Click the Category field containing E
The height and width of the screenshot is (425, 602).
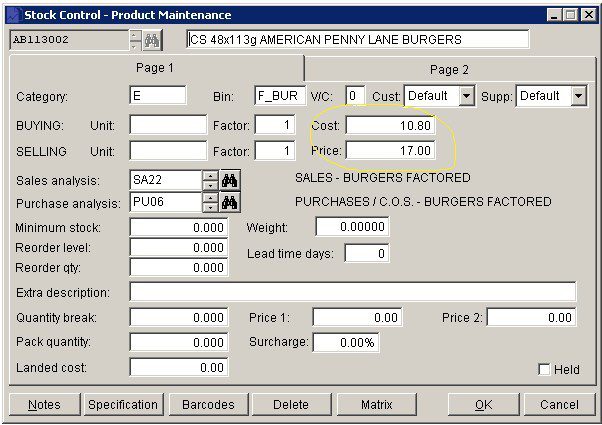click(158, 95)
